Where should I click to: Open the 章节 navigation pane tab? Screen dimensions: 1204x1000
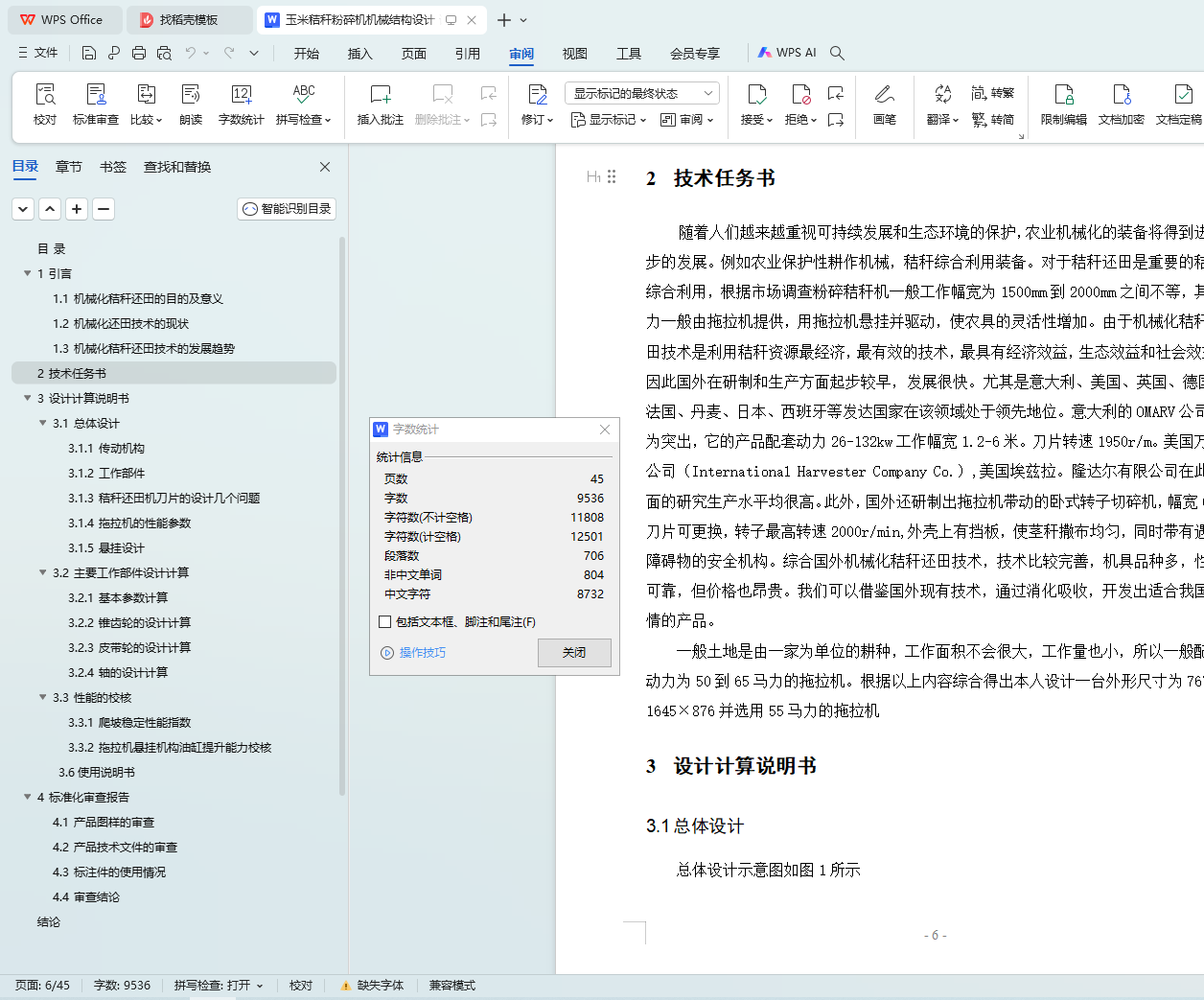[69, 167]
